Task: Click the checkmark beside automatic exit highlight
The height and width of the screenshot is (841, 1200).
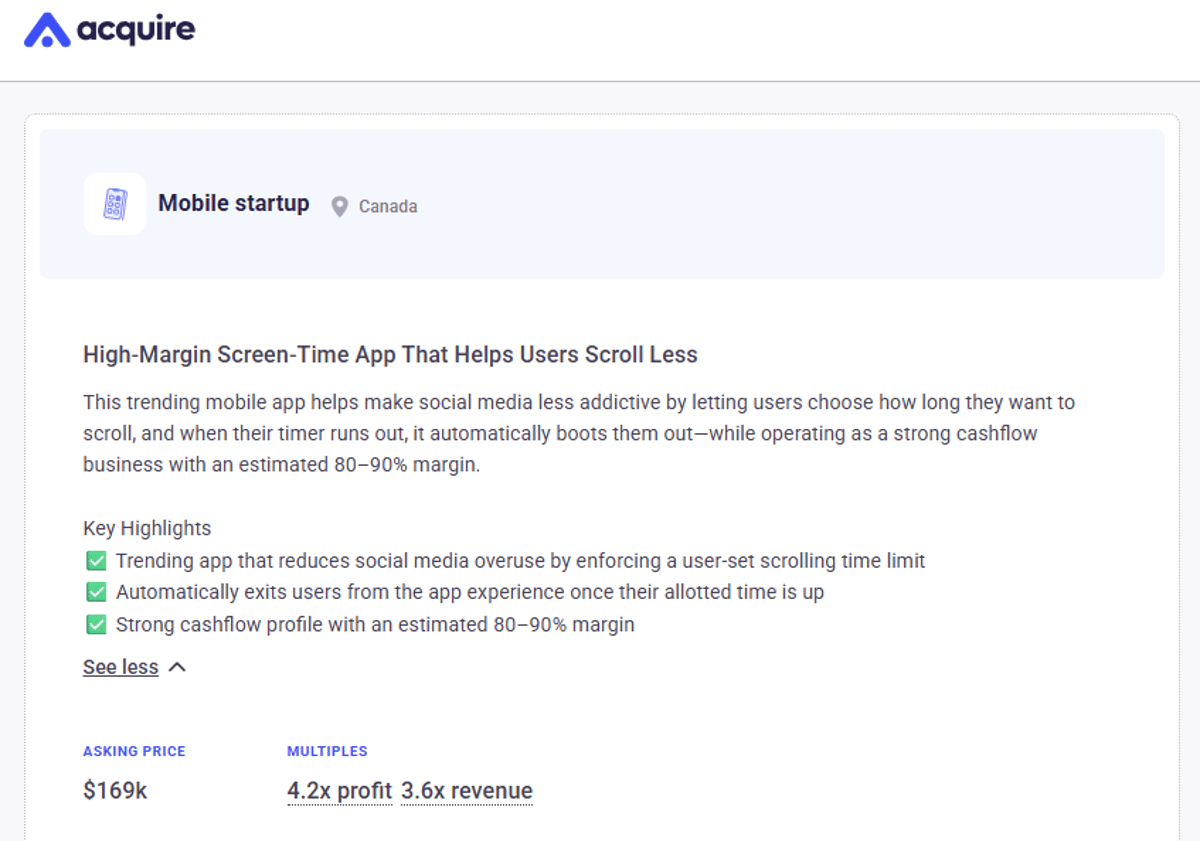Action: point(96,592)
